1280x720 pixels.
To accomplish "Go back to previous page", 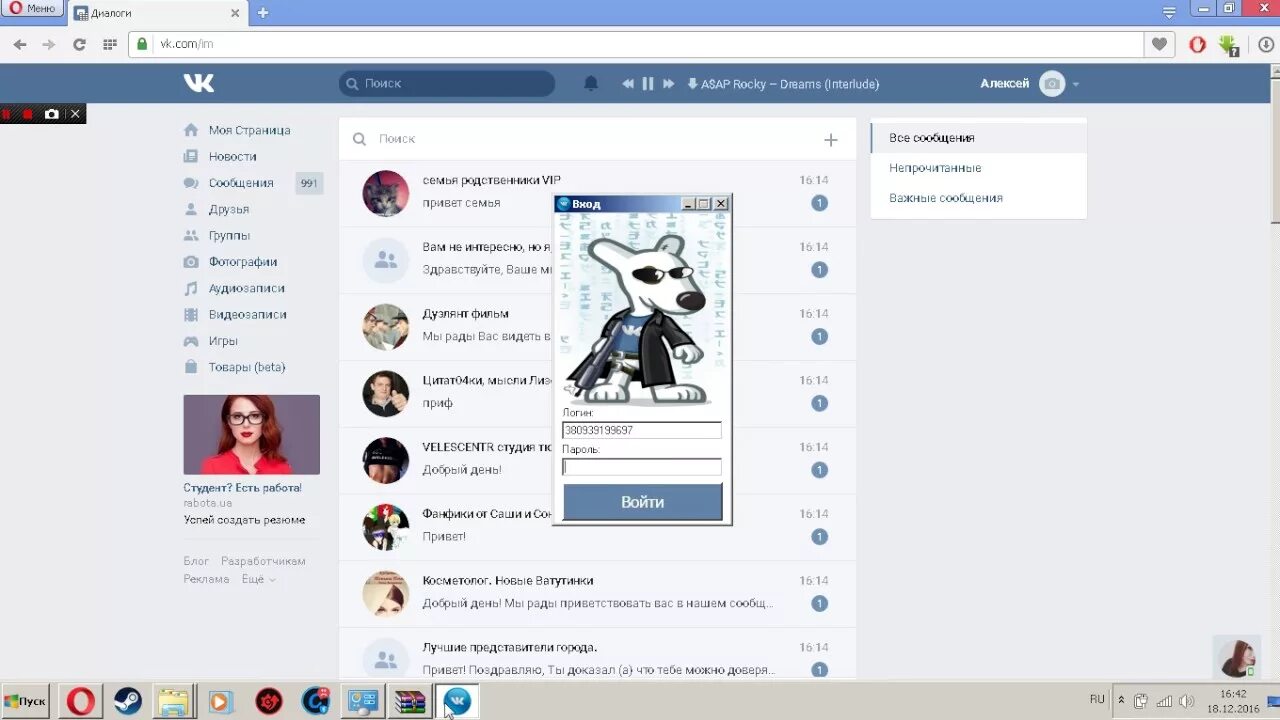I will click(x=20, y=44).
